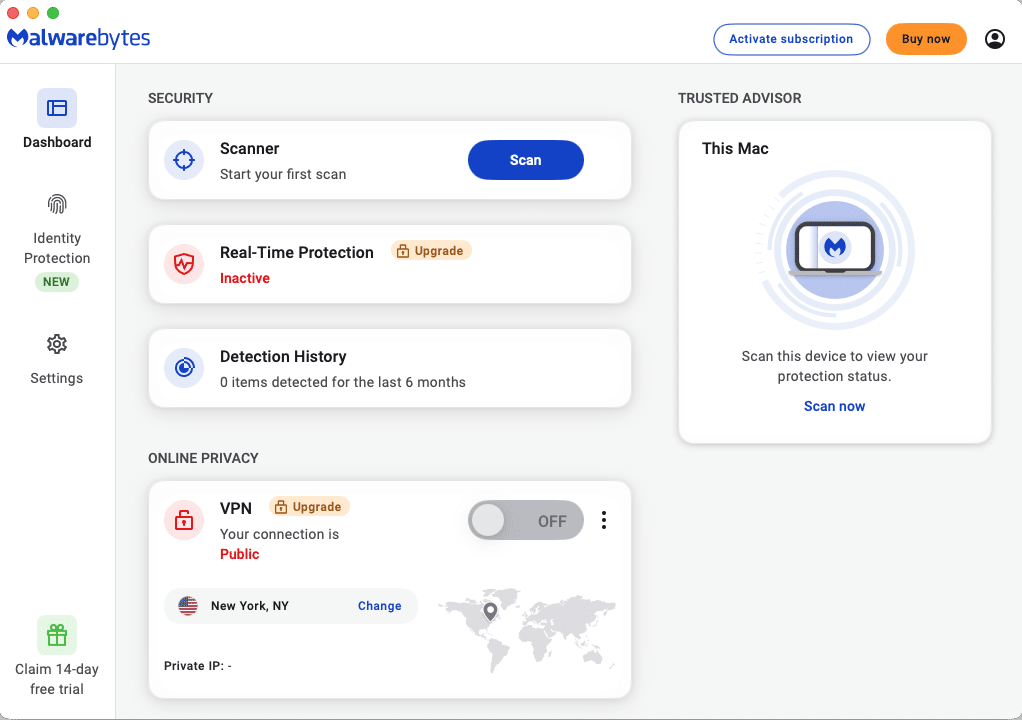The width and height of the screenshot is (1022, 720).
Task: Click the Real-Time Protection title
Action: click(297, 252)
